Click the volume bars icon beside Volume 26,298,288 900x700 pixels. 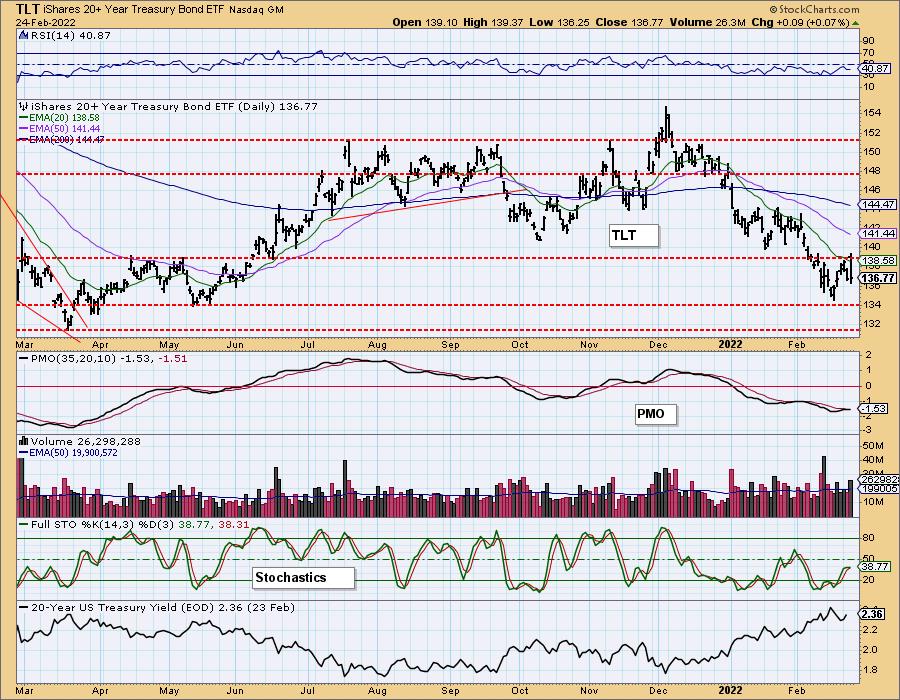23,441
